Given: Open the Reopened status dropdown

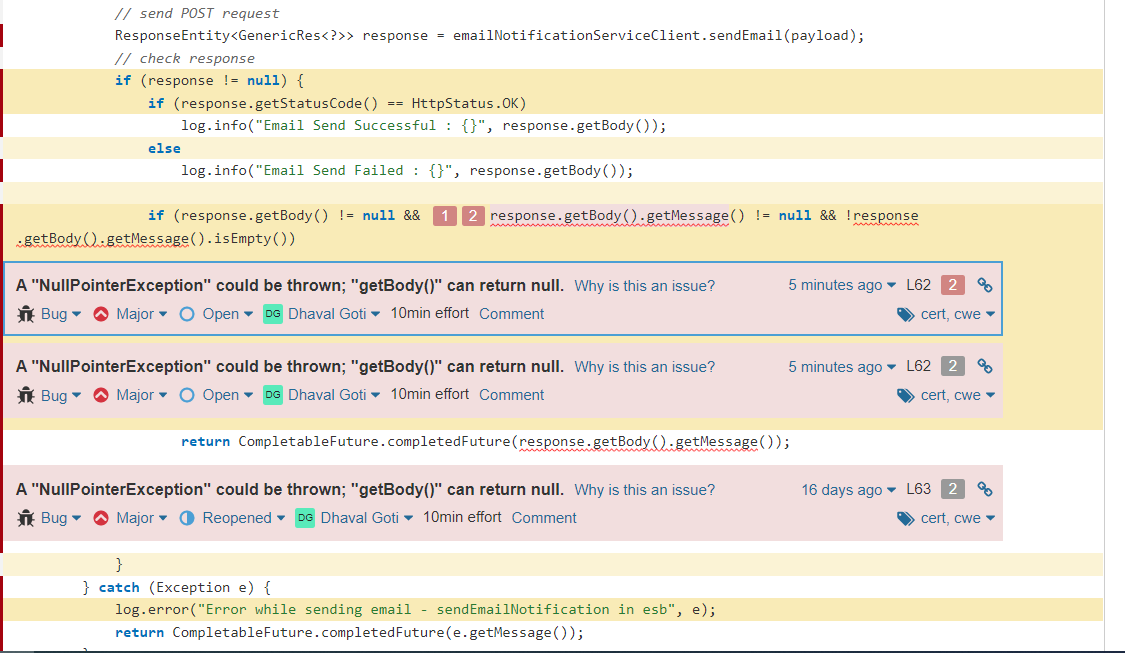Looking at the screenshot, I should [x=243, y=518].
